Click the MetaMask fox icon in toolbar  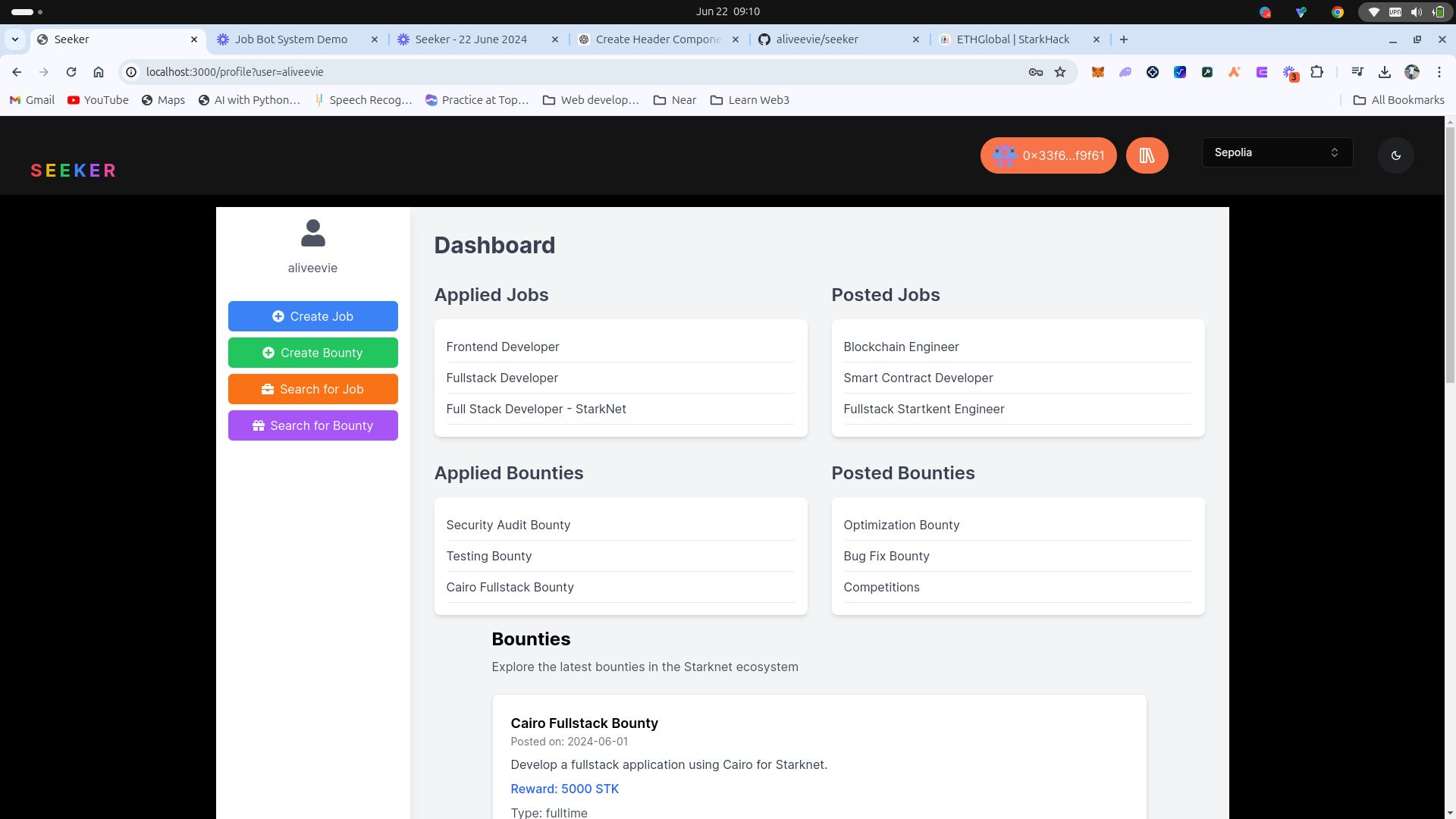[x=1097, y=72]
